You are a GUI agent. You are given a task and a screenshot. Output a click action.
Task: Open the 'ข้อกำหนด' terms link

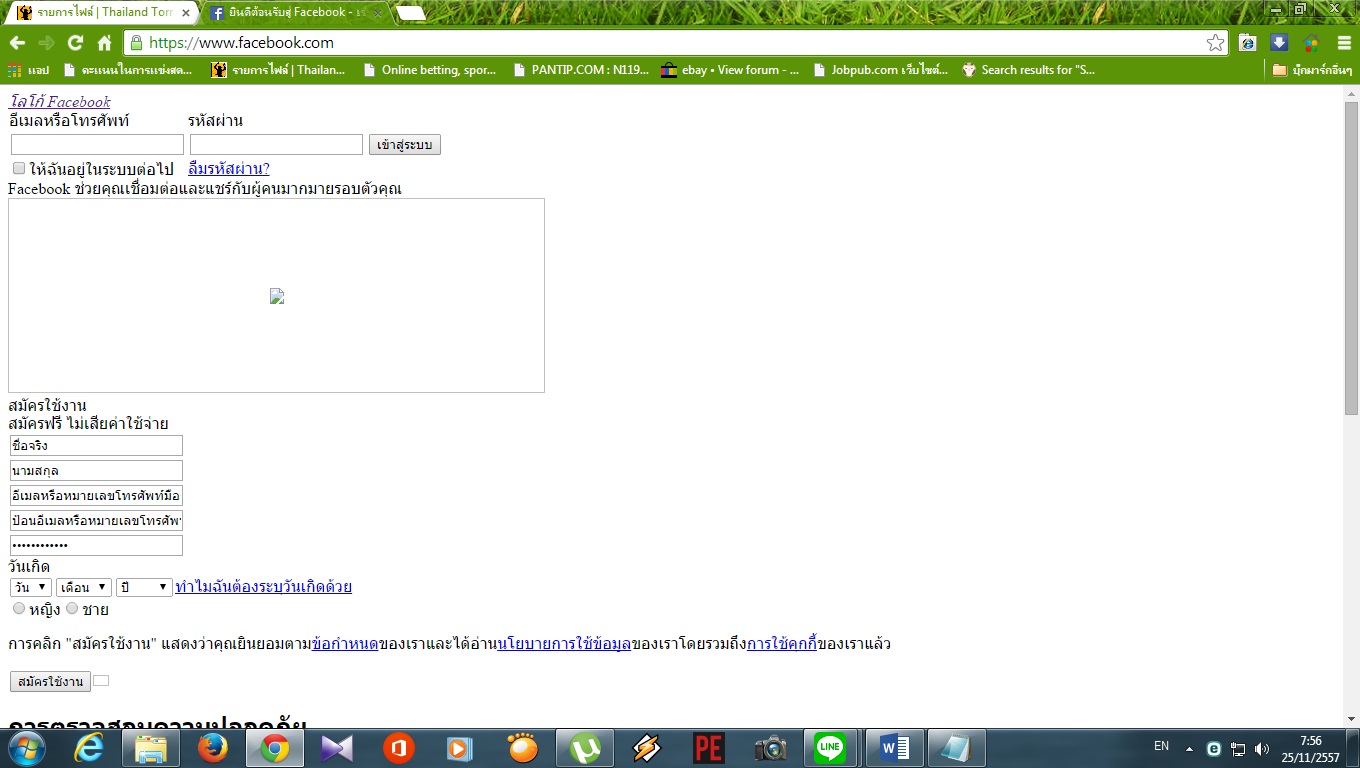pos(344,644)
